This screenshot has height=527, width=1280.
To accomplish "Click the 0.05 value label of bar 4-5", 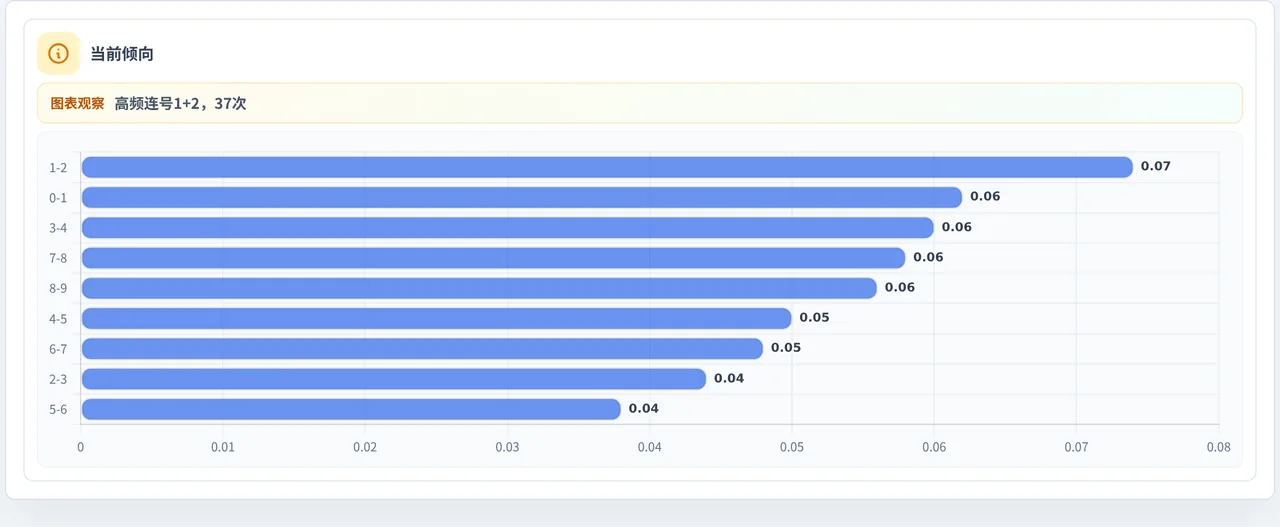I will pyautogui.click(x=814, y=317).
